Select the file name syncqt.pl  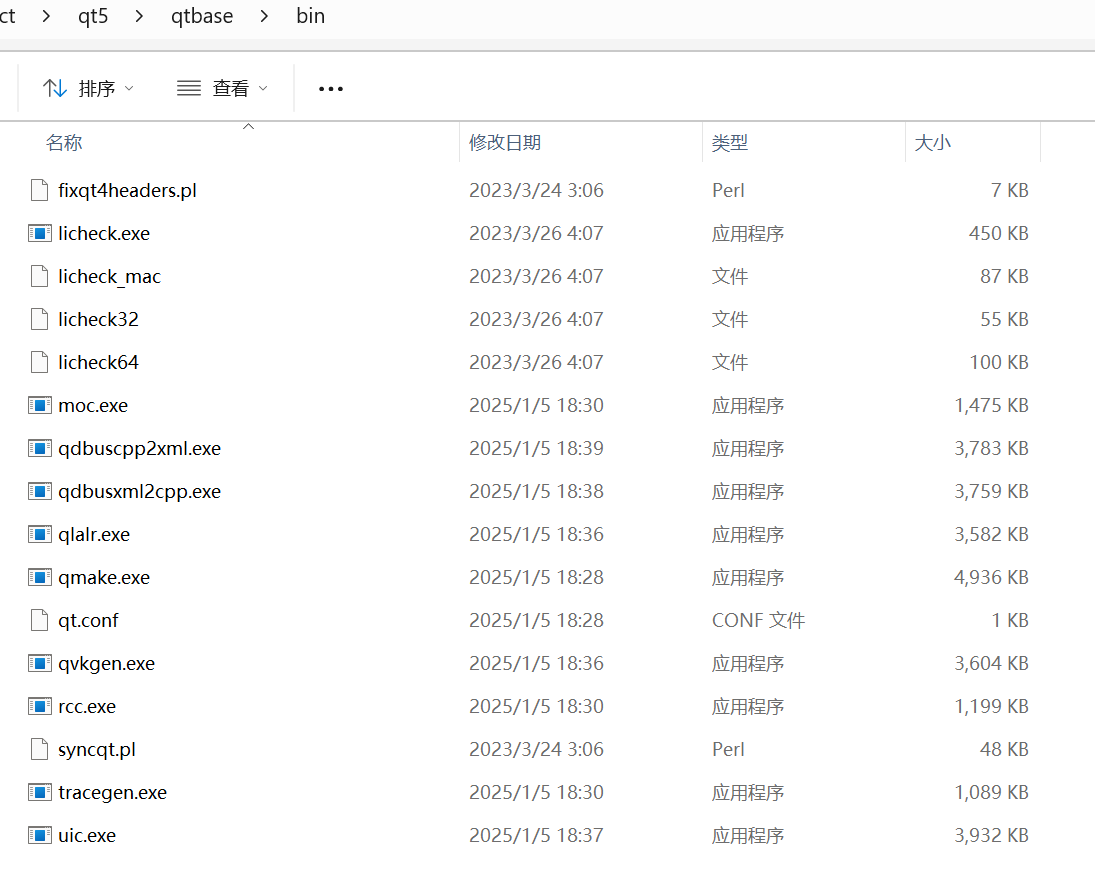(97, 750)
